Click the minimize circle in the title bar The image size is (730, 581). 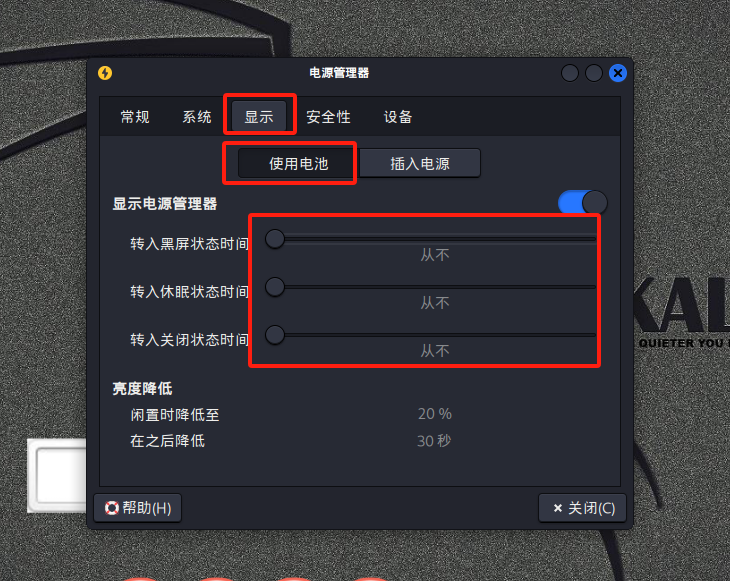tap(570, 73)
